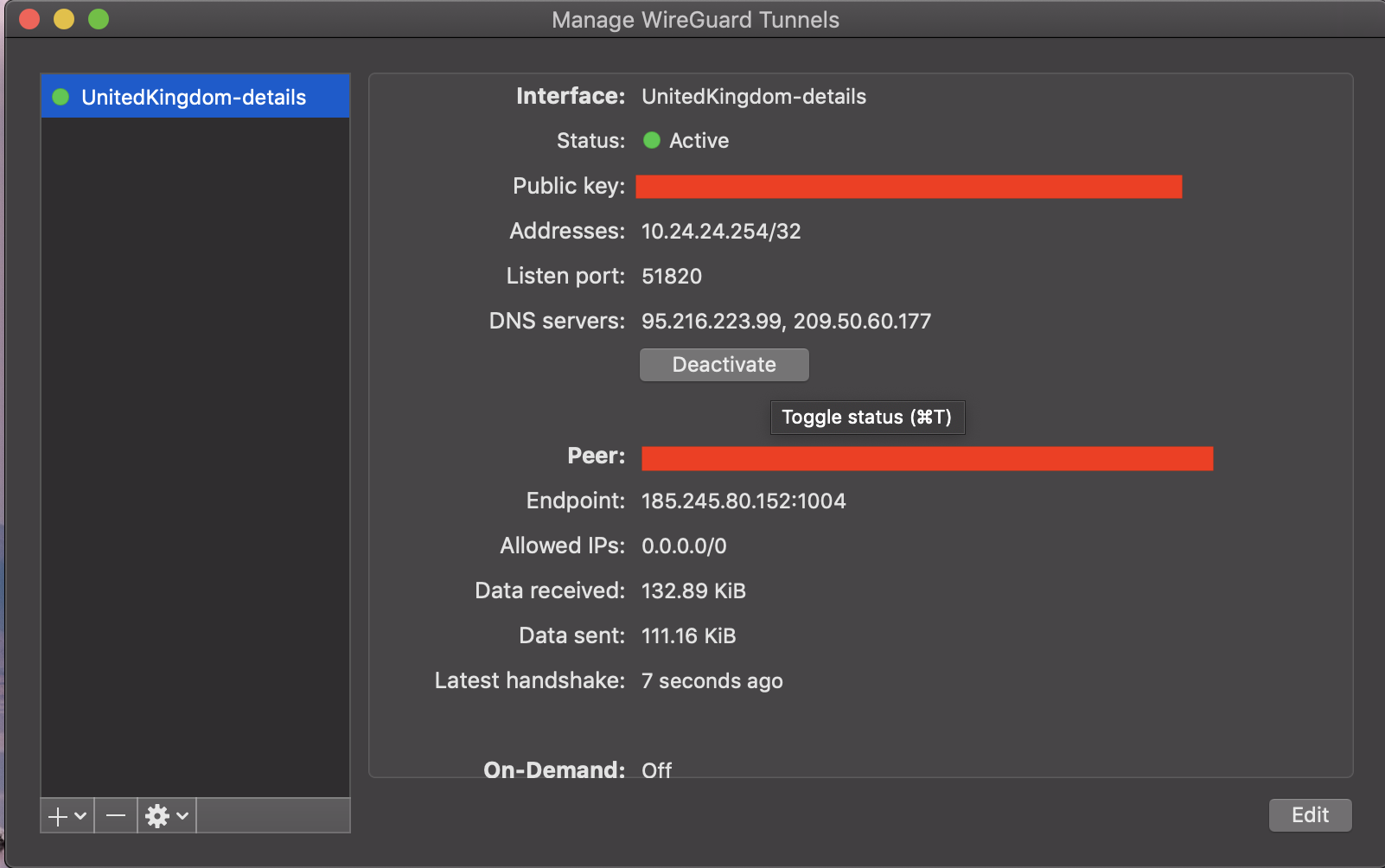Click the Toggle status tooltip

pyautogui.click(x=867, y=418)
